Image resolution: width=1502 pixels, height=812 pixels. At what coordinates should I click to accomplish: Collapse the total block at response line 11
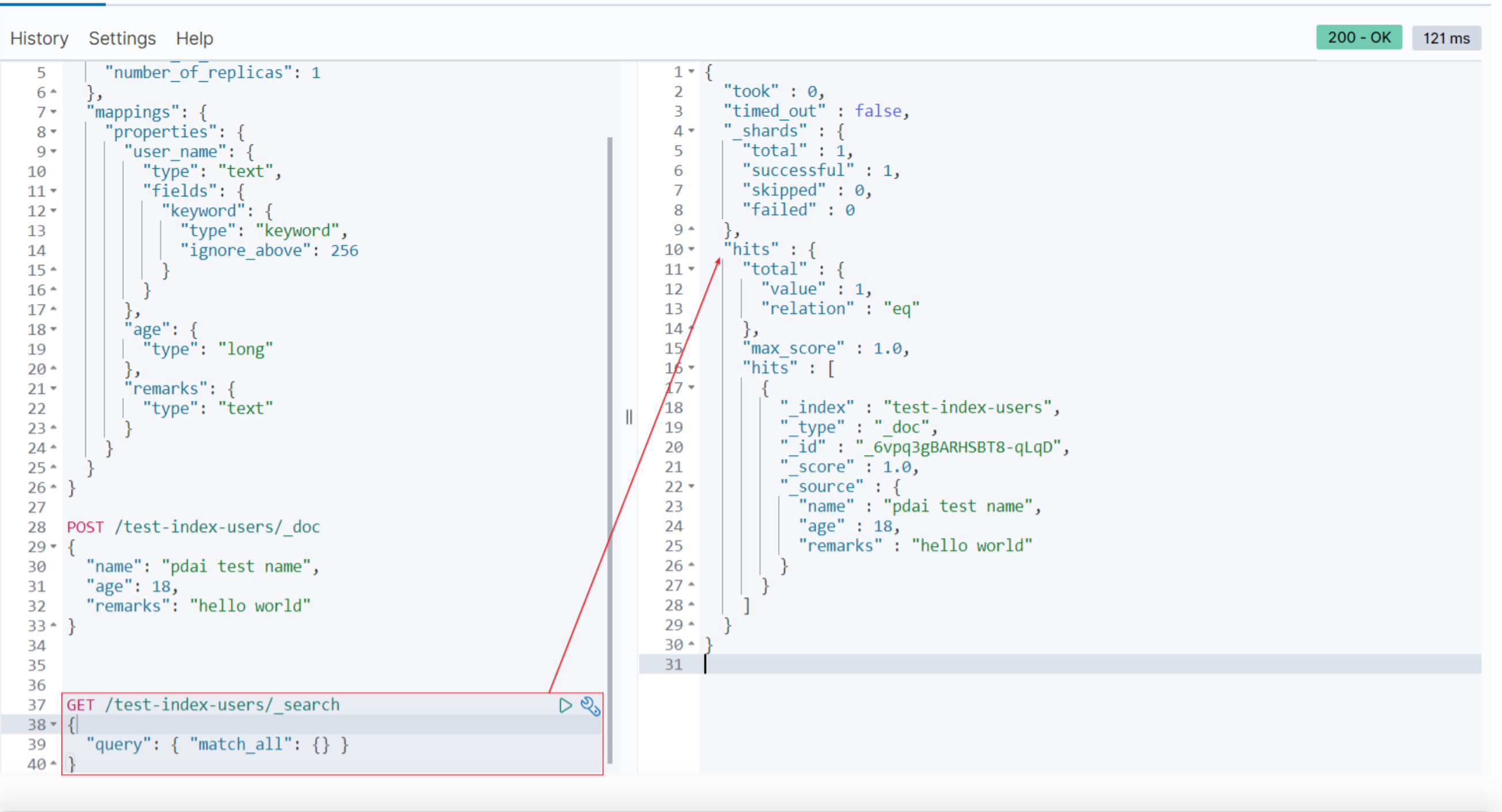point(692,269)
